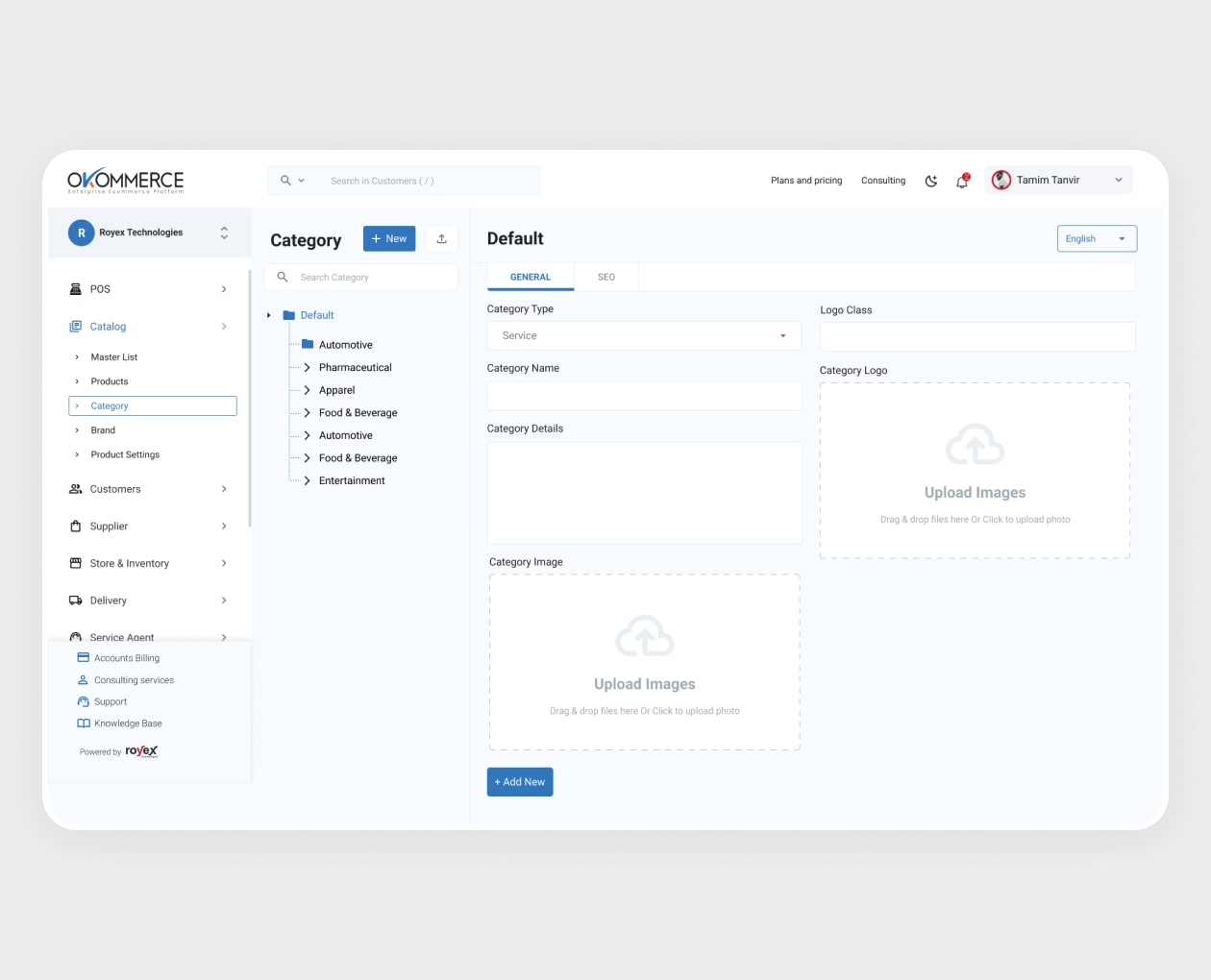Open Accounts Billing card icon
This screenshot has height=980, width=1211.
pos(84,658)
